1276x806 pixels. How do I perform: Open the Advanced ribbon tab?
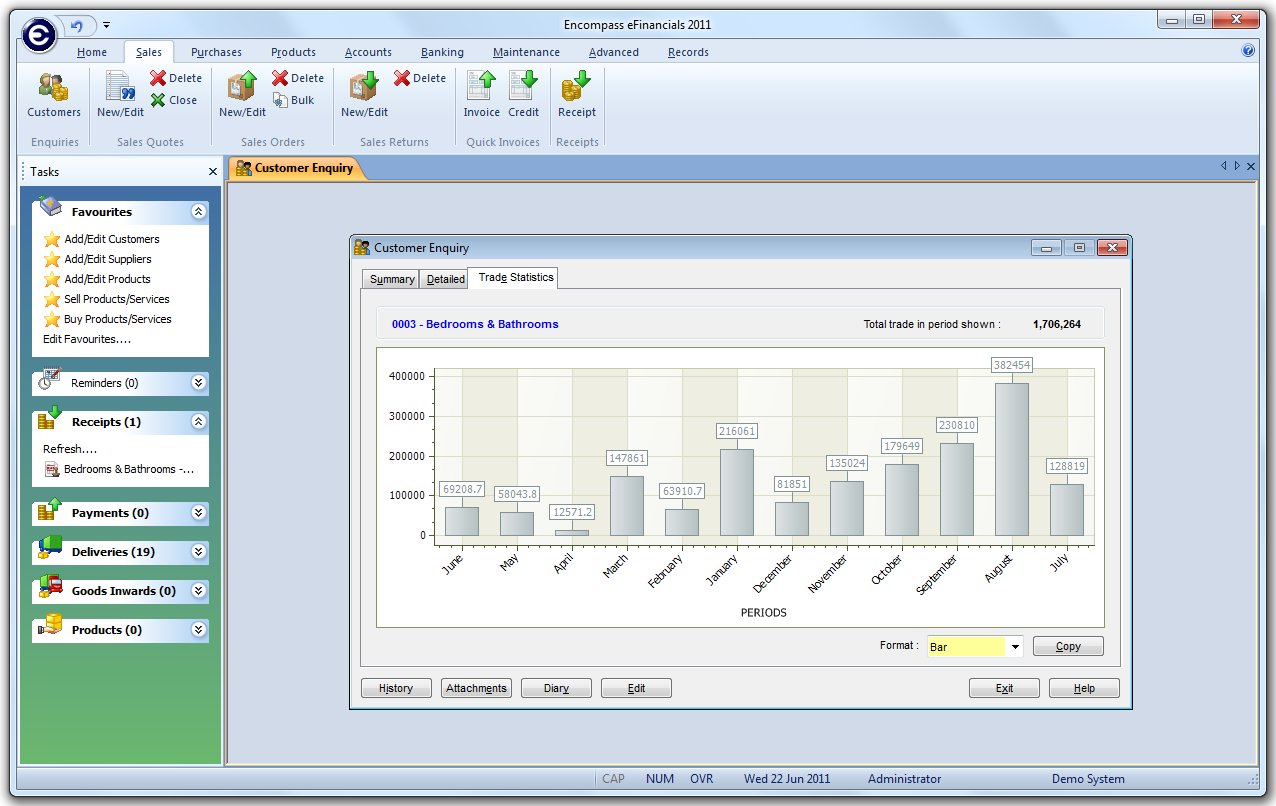(x=614, y=52)
